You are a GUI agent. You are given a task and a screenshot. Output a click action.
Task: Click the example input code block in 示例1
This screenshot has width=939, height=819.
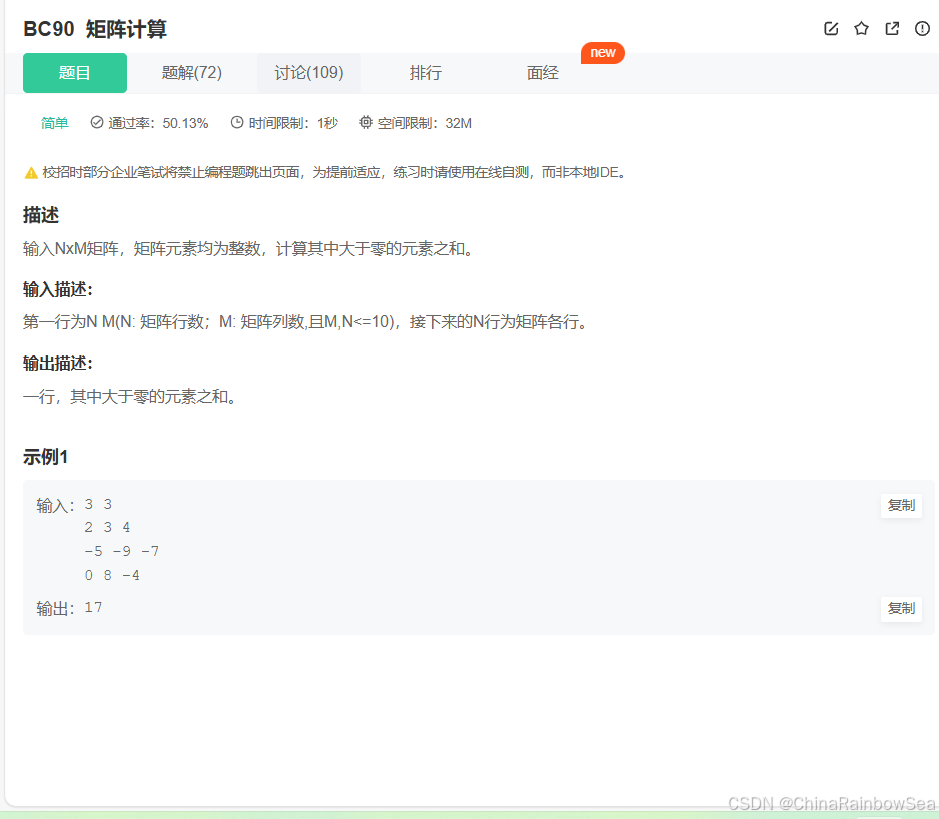(110, 539)
